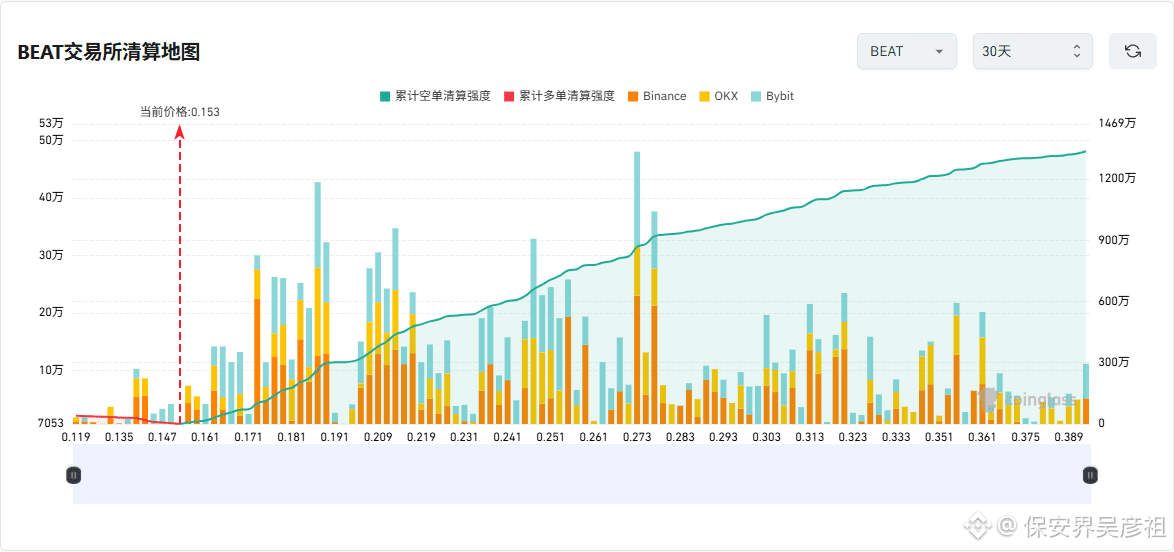Open the 30天 time range selector
1174x552 pixels.
(1032, 52)
